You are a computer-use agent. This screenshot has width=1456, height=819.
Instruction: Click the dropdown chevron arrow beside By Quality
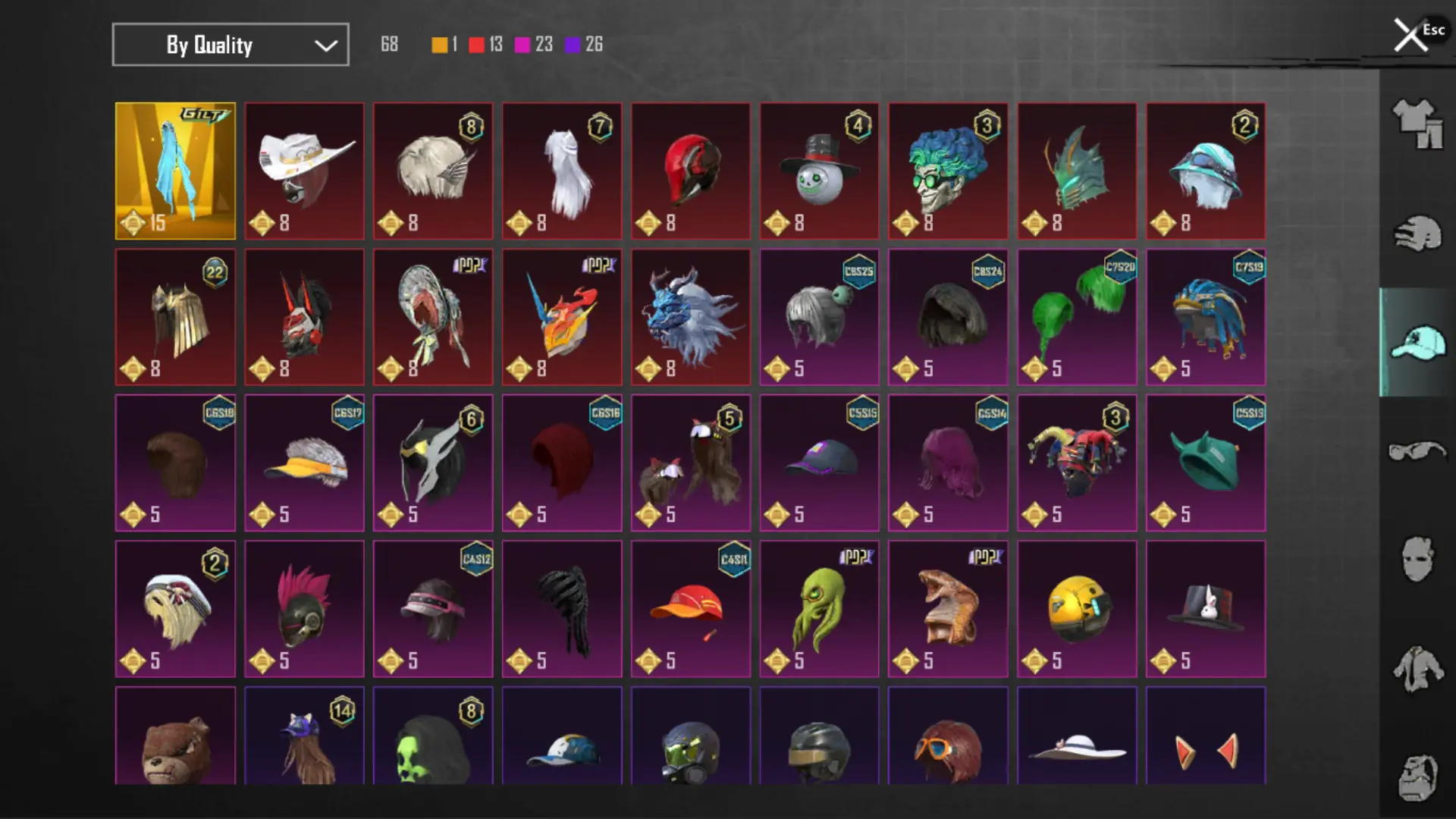326,45
